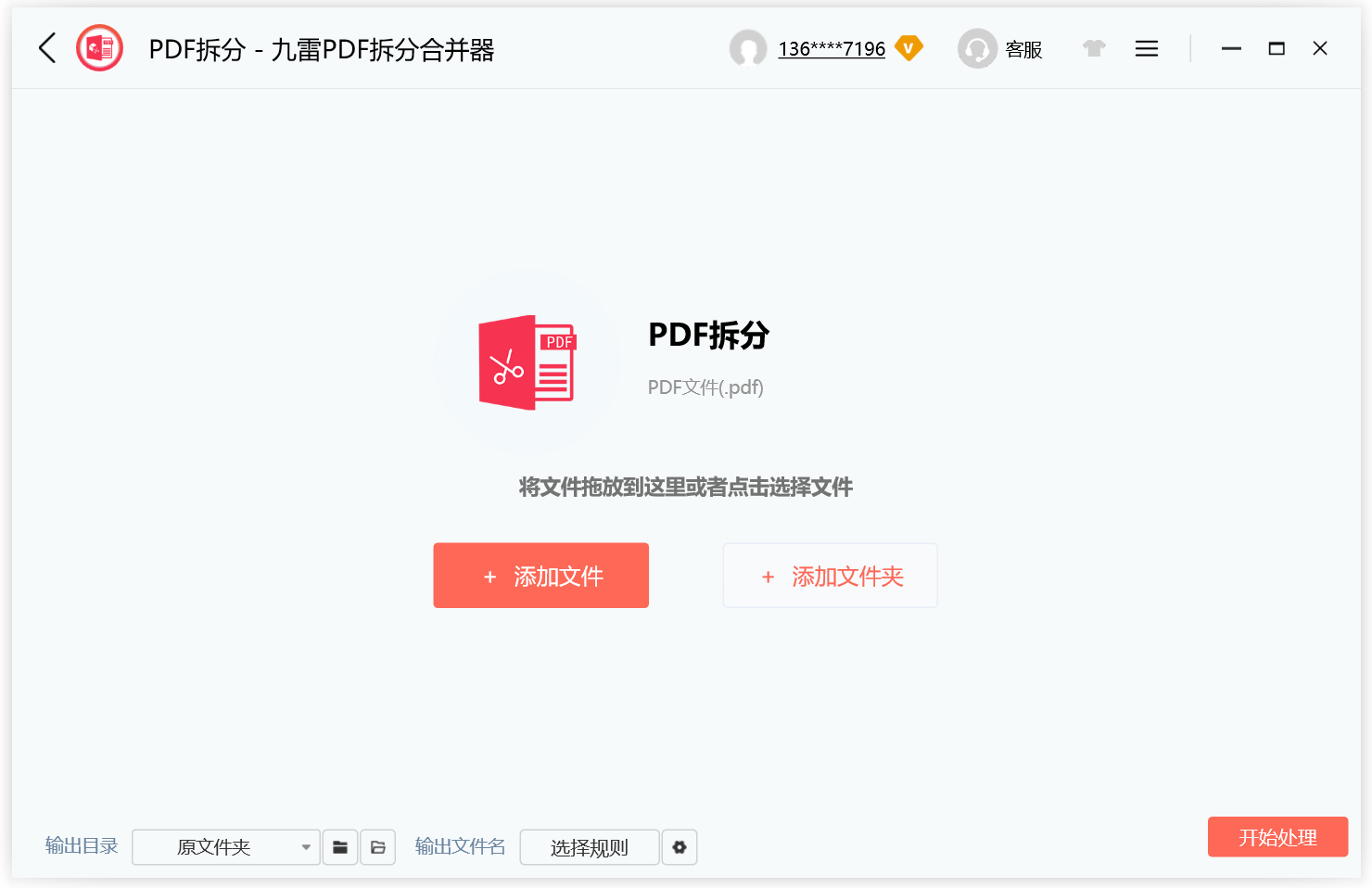The width and height of the screenshot is (1372, 888).
Task: Click 开始处理 to start processing
Action: coord(1277,837)
